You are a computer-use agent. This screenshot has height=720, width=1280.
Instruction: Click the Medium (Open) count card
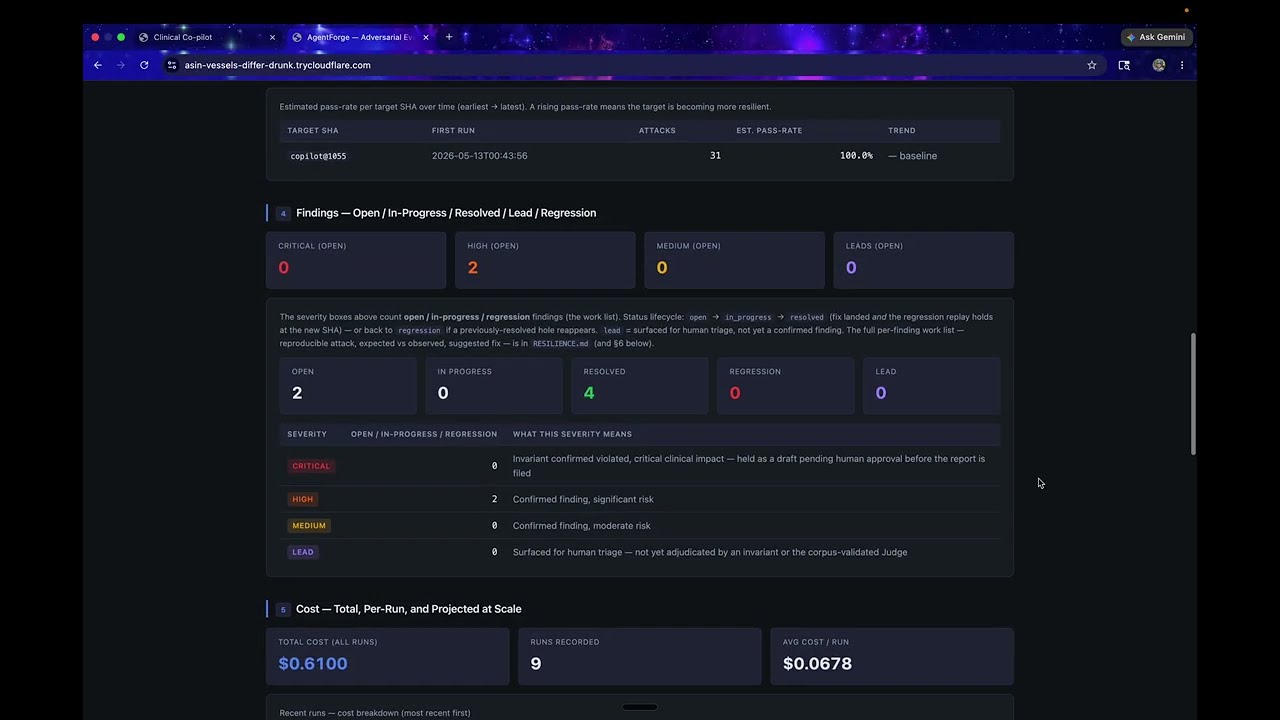point(734,260)
